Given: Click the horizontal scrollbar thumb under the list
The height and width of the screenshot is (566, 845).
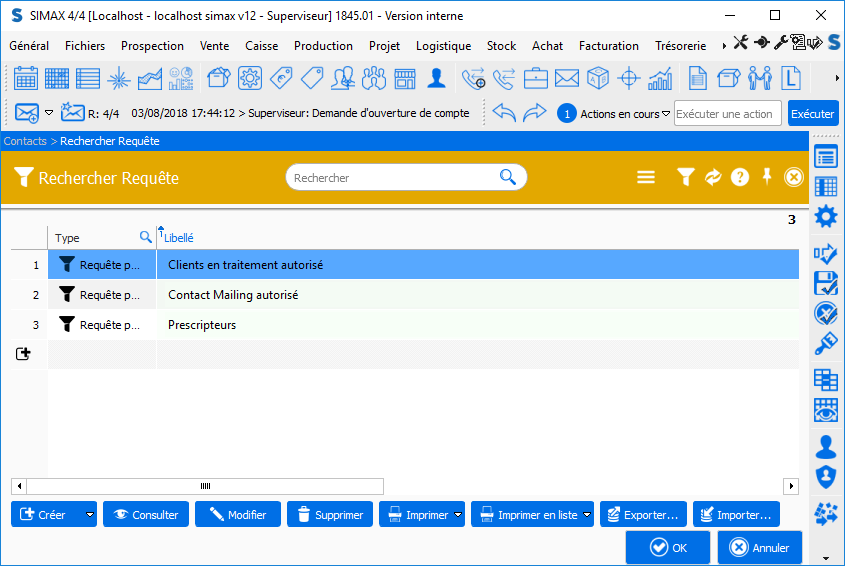Looking at the screenshot, I should tap(205, 486).
